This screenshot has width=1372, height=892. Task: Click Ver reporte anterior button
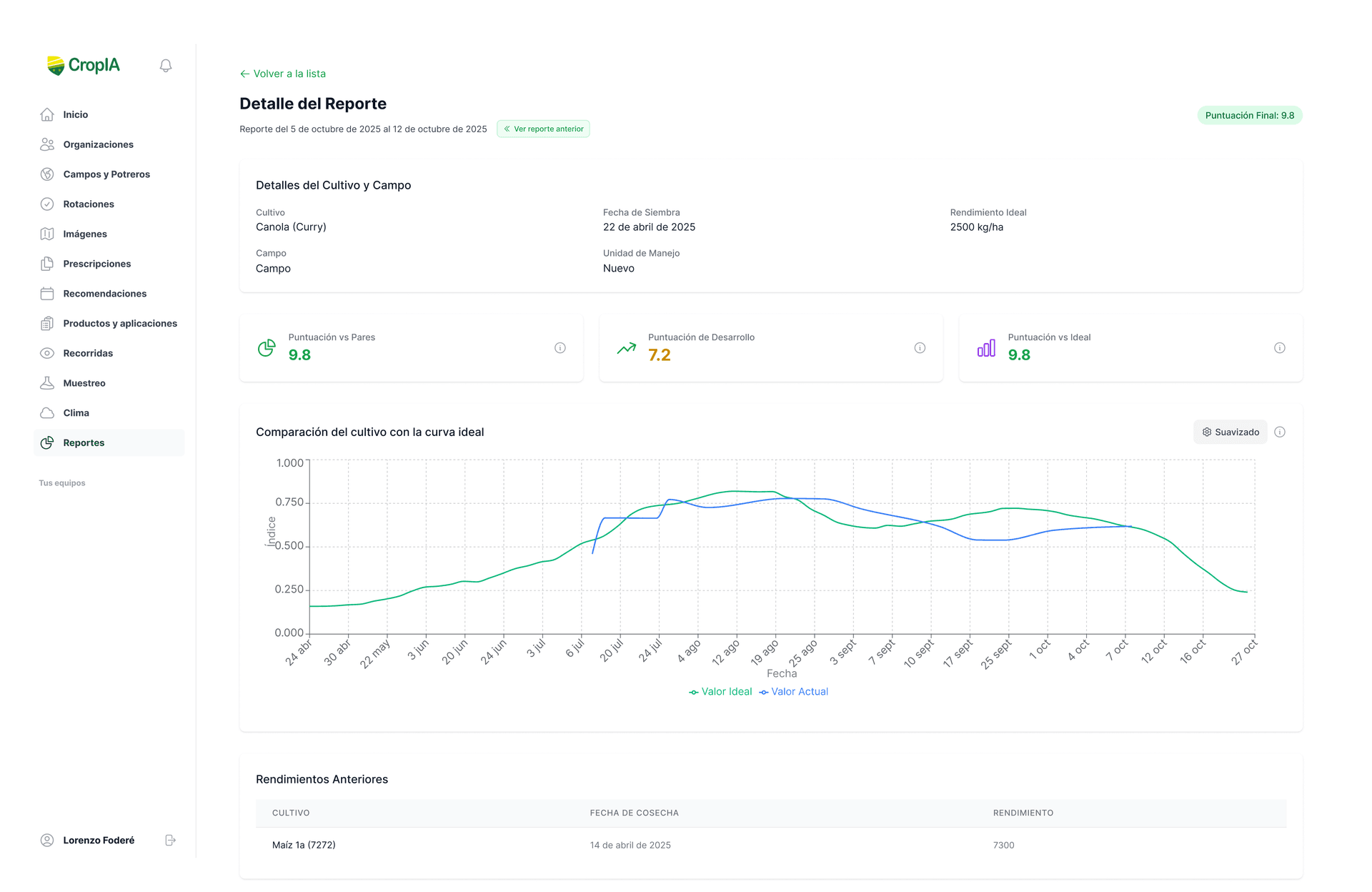click(x=543, y=129)
